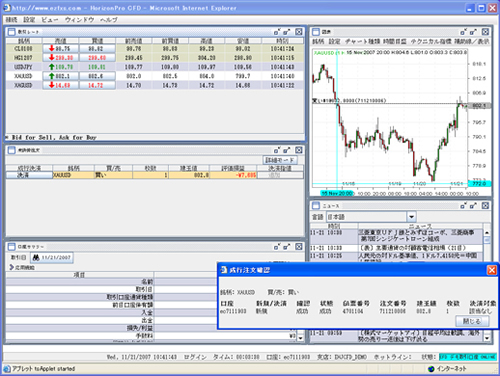Open the news language dropdown
Screen dimensions: 500x376
point(411,217)
